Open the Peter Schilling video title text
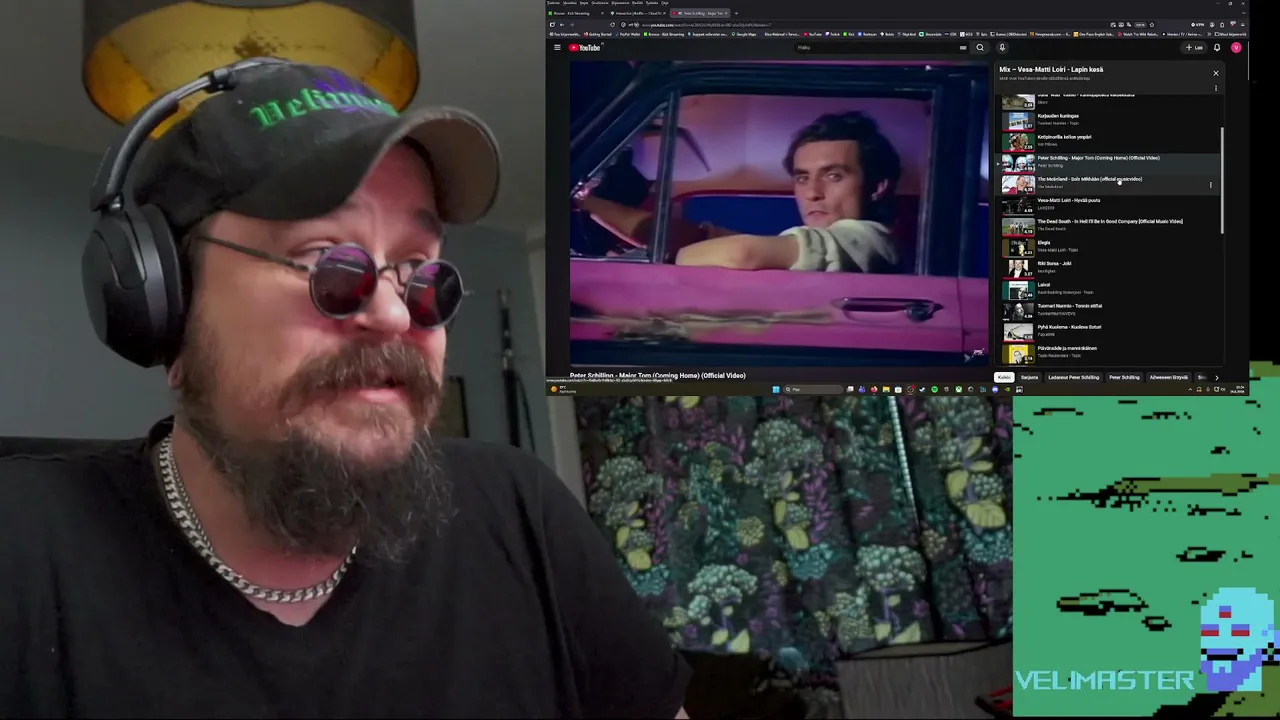 (x=657, y=376)
